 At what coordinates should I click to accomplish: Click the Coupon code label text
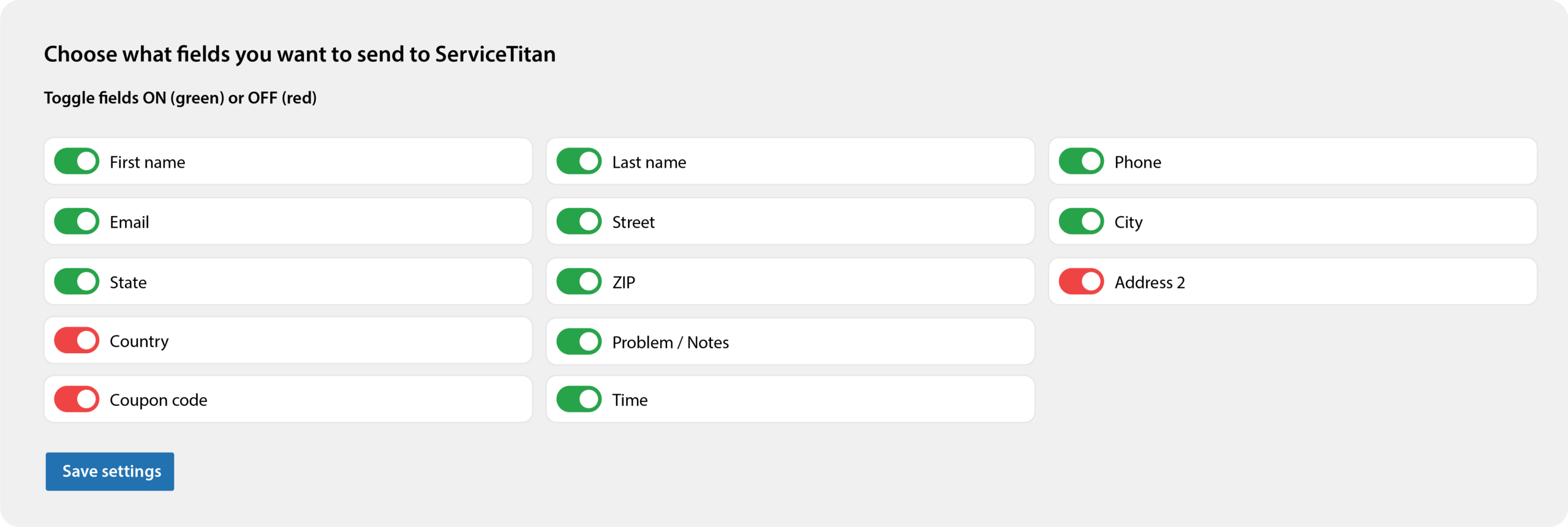click(x=158, y=400)
